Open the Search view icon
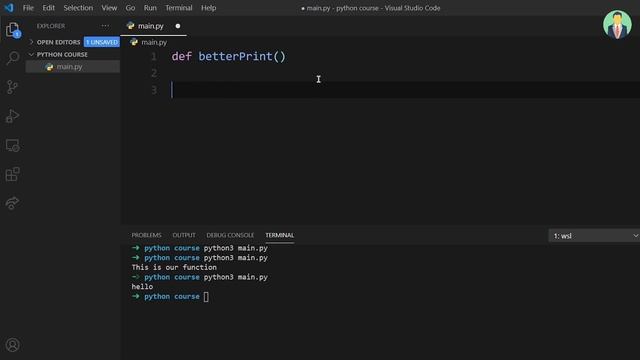 click(x=13, y=58)
